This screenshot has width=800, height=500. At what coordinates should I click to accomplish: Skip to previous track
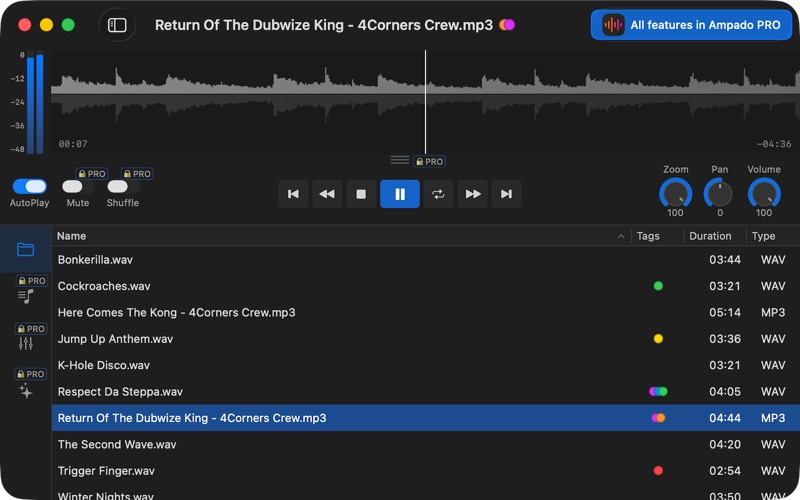[293, 194]
